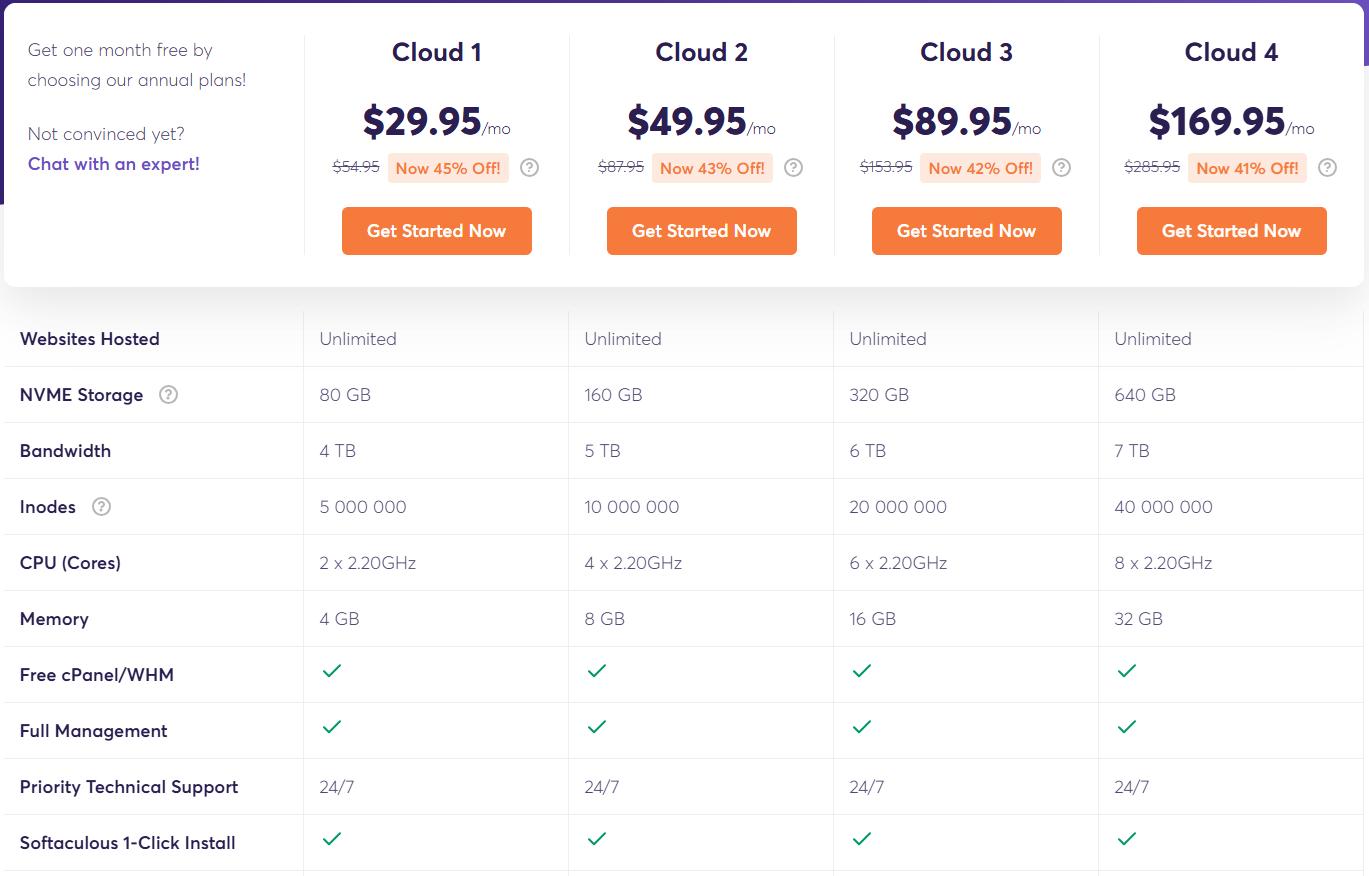The width and height of the screenshot is (1369, 876).
Task: Click the green checkmark for Cloud 1 Free cPanel/WHM
Action: (332, 673)
